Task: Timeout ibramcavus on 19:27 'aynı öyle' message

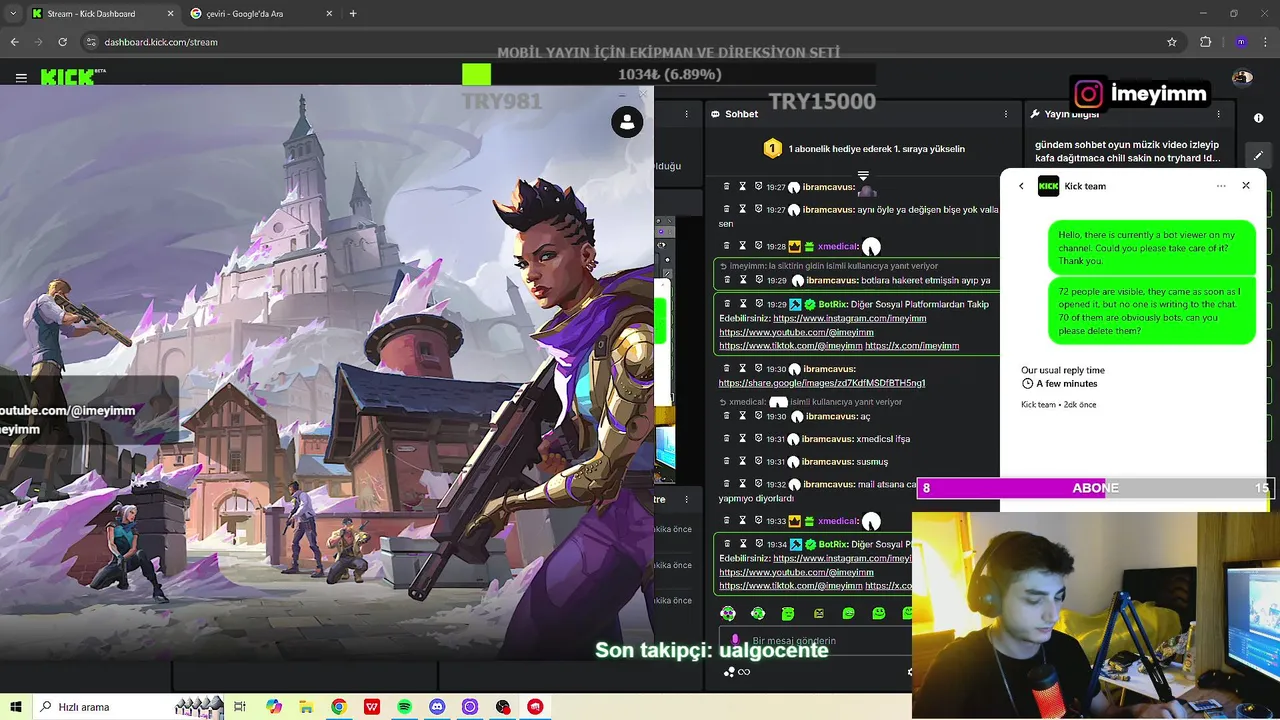Action: [742, 209]
